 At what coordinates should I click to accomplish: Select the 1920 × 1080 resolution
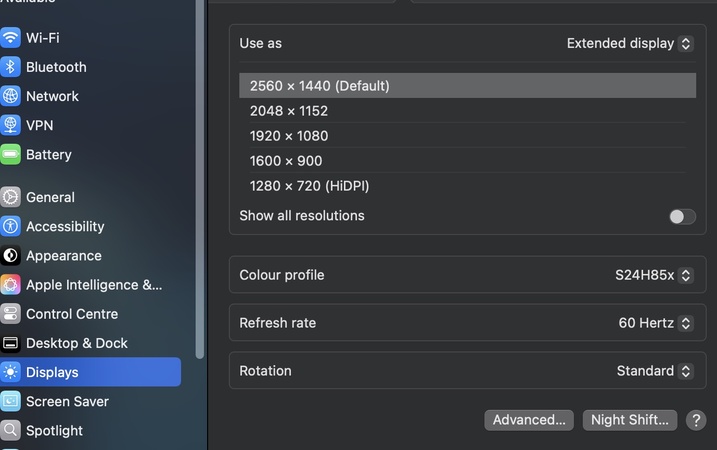(x=467, y=136)
